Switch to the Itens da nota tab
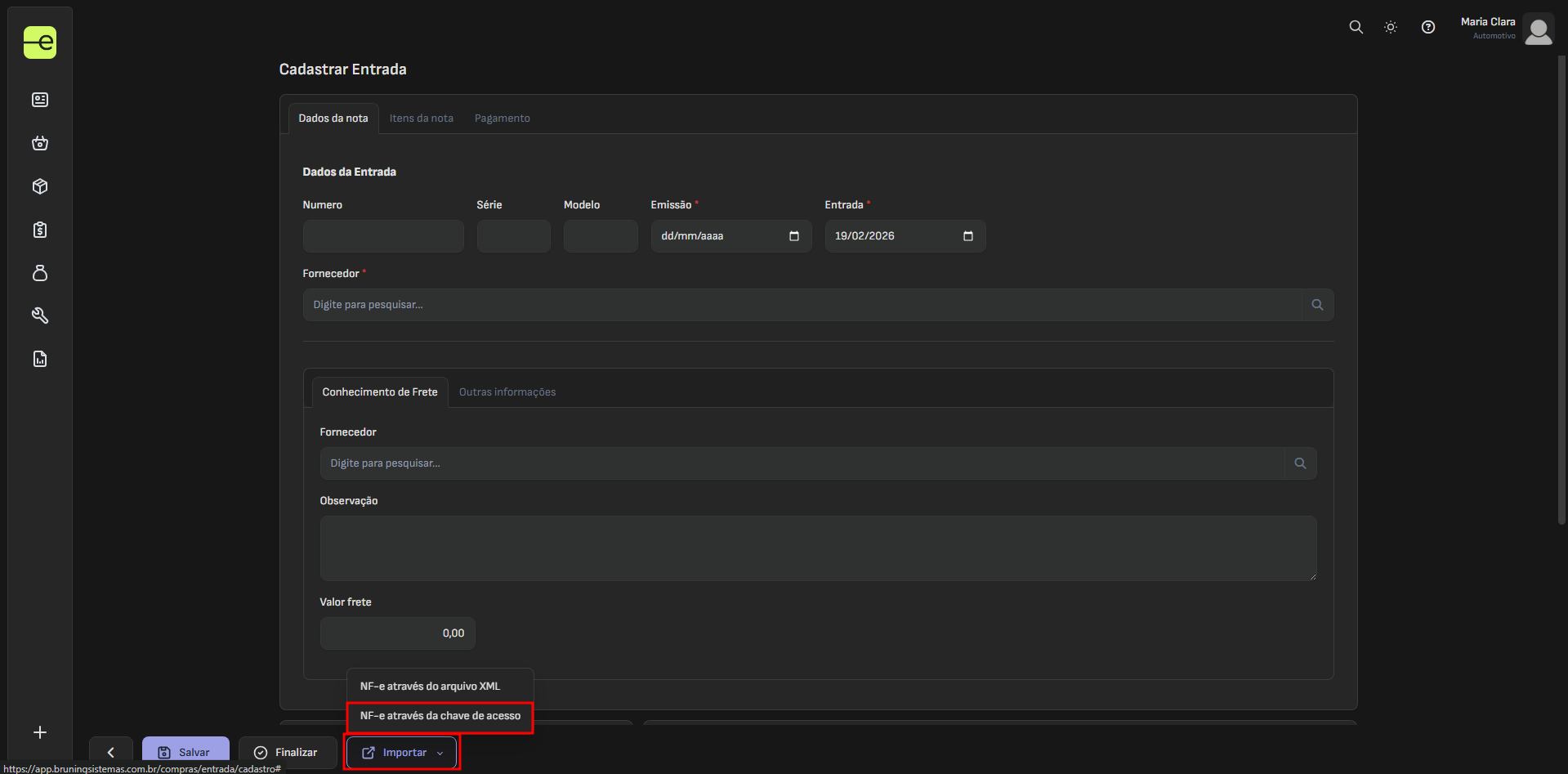 pos(421,119)
